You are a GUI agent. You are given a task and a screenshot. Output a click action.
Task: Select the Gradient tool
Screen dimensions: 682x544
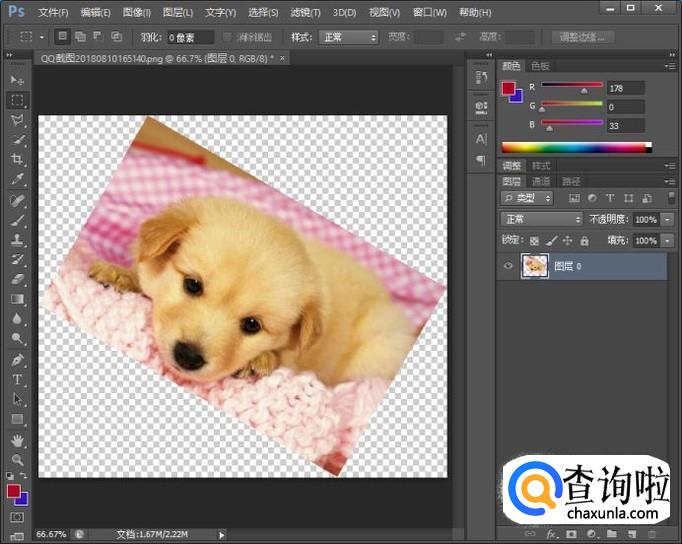[18, 299]
